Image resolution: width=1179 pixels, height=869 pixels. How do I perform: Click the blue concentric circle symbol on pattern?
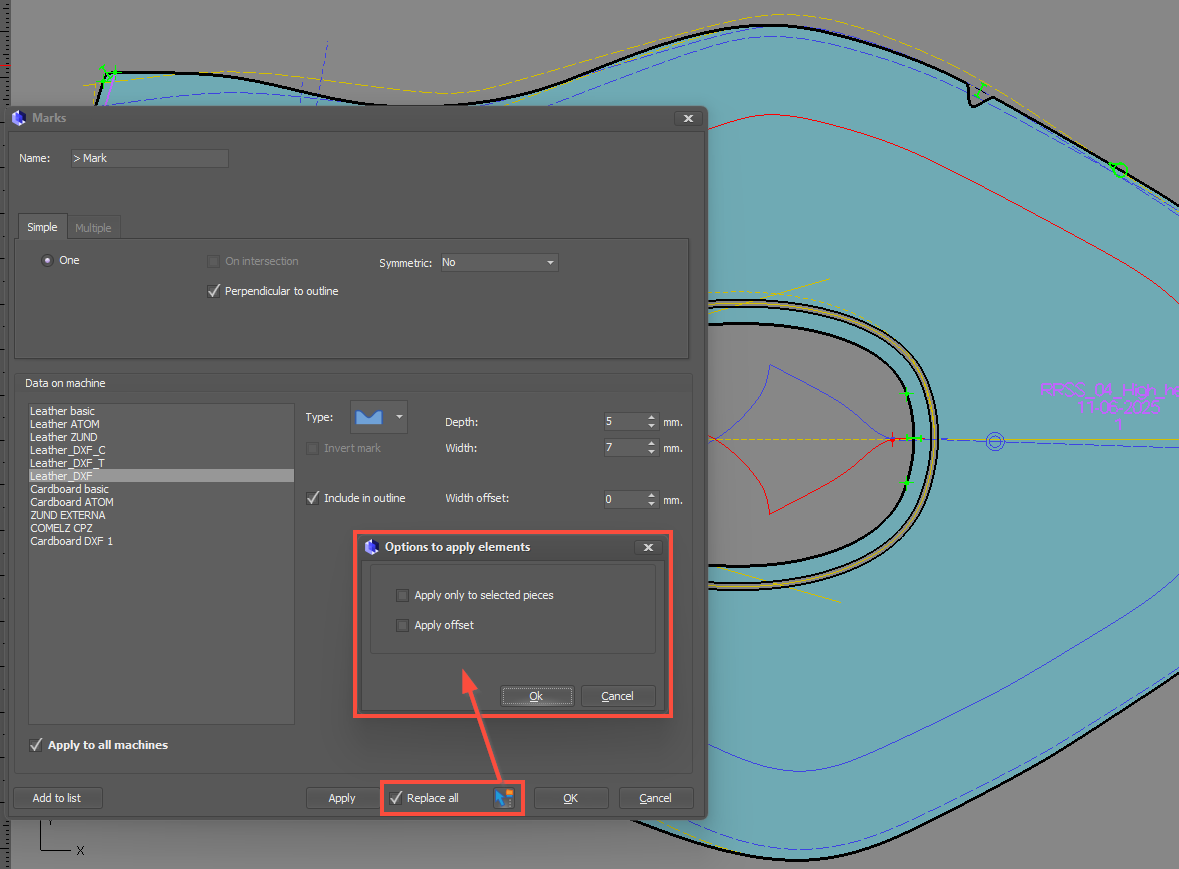click(x=994, y=441)
